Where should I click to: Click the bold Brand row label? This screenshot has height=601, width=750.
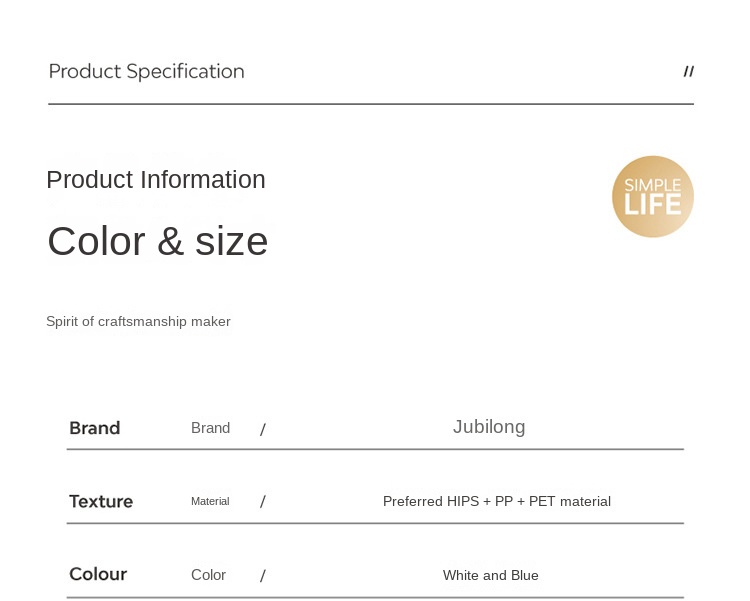point(94,428)
